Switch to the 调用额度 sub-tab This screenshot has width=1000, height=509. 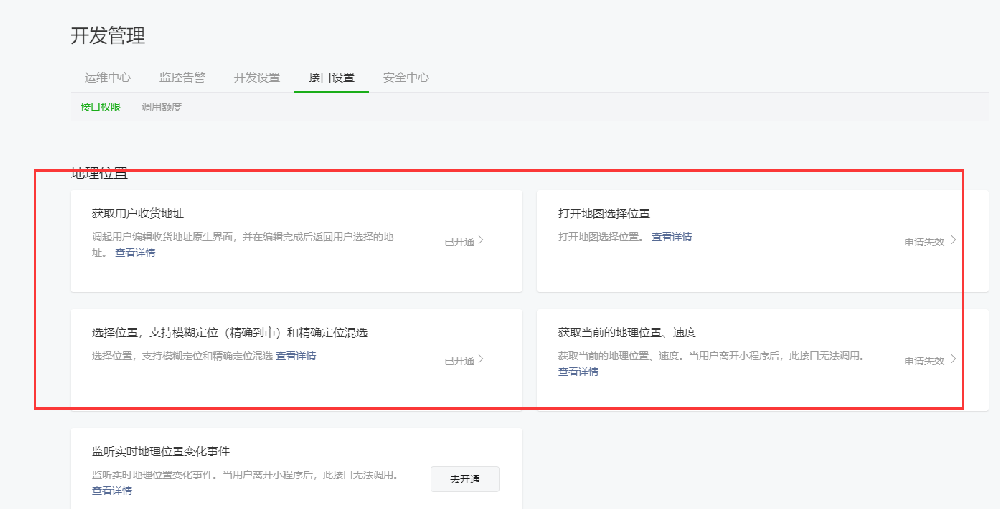(161, 107)
